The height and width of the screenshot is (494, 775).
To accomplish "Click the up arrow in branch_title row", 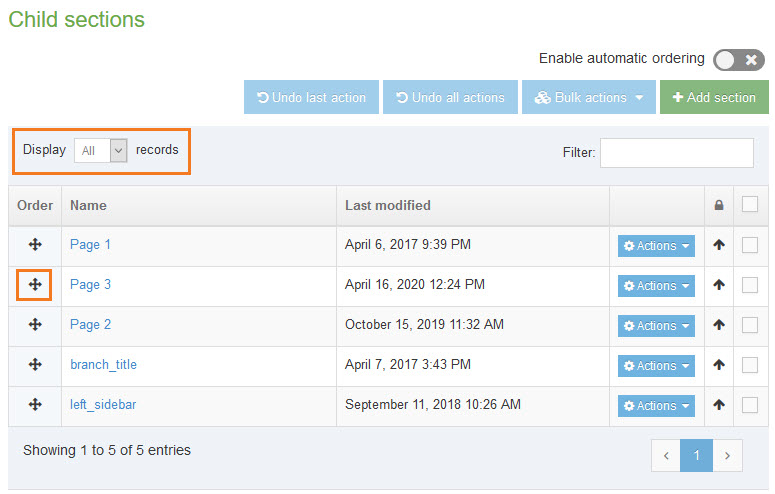I will point(719,365).
